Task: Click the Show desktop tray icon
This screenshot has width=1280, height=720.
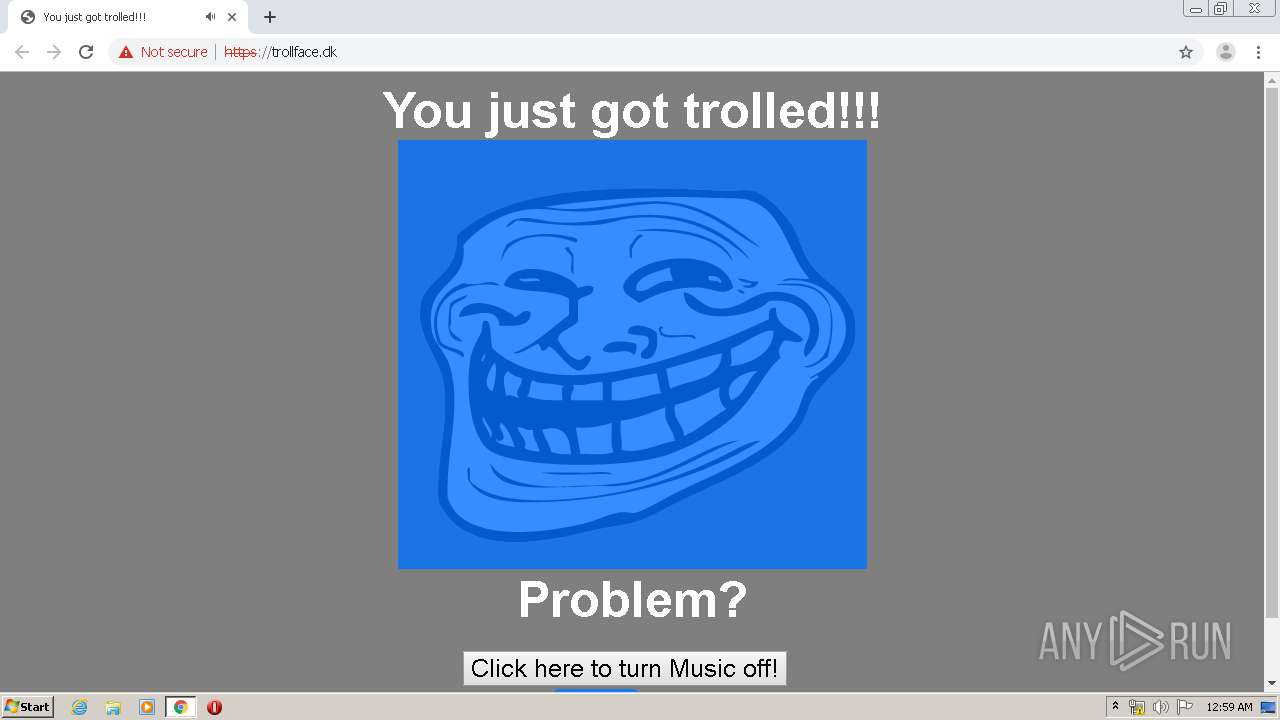Action: 1269,707
